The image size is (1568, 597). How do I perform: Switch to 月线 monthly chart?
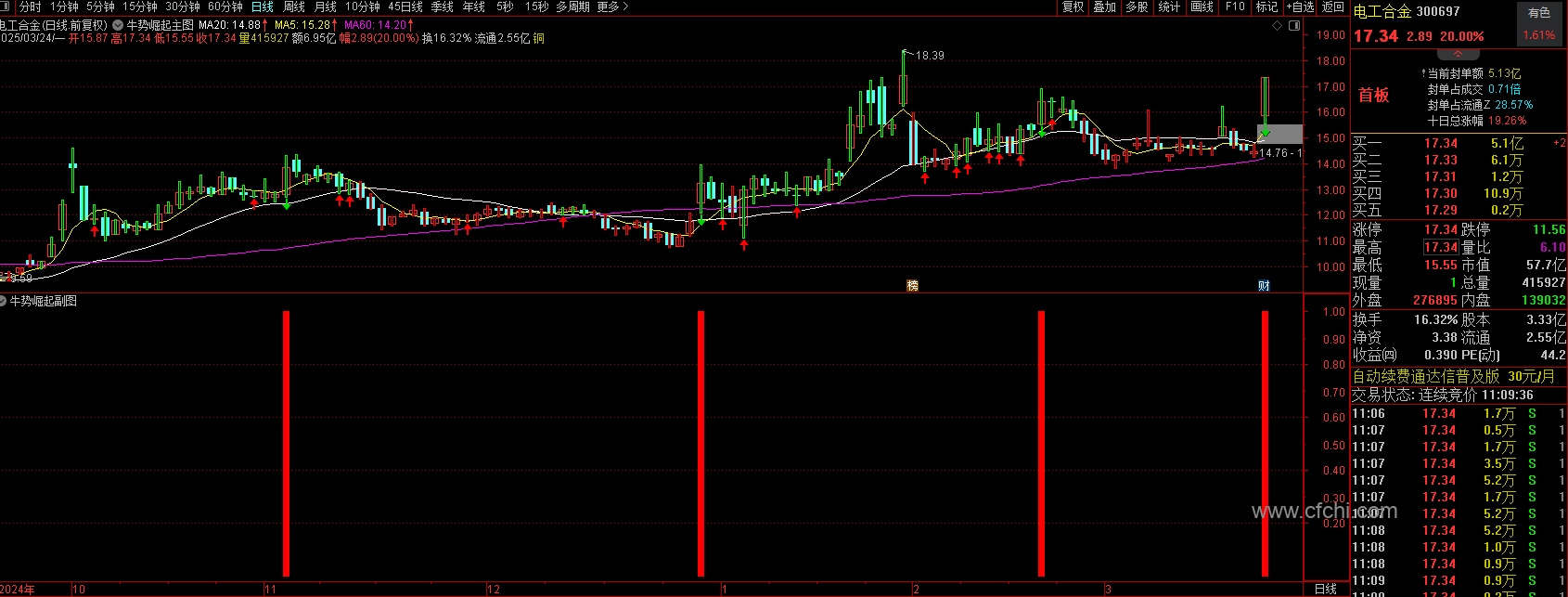point(326,6)
